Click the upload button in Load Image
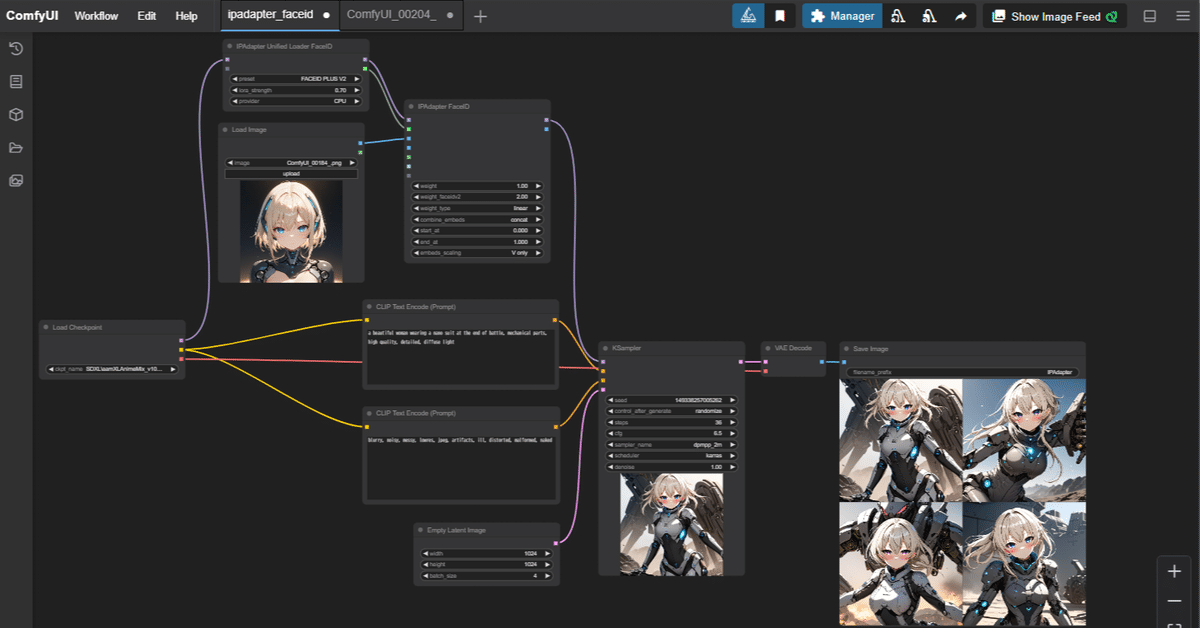This screenshot has height=628, width=1200. (291, 173)
